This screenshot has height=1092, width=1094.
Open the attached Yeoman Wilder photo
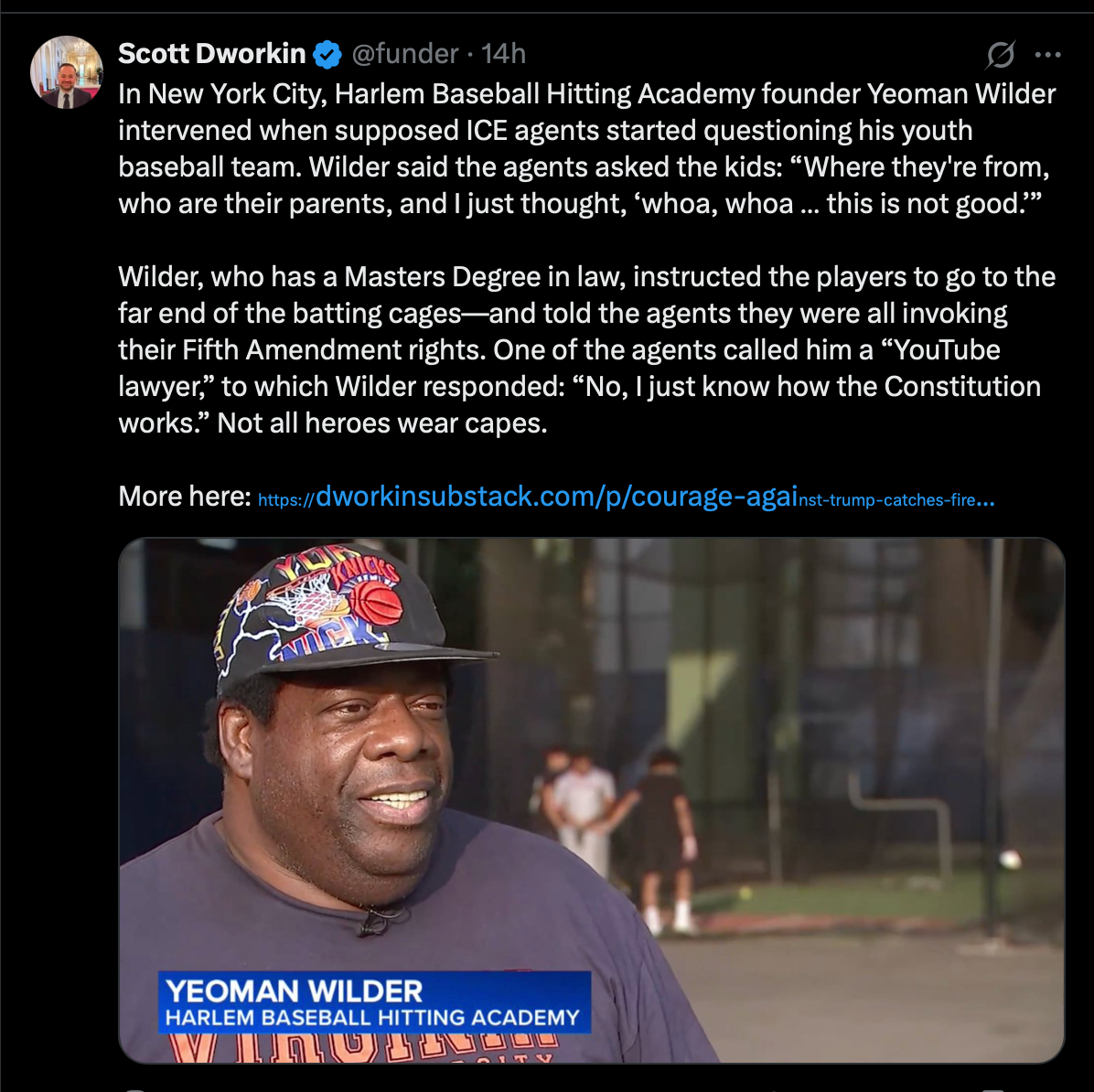click(x=592, y=799)
